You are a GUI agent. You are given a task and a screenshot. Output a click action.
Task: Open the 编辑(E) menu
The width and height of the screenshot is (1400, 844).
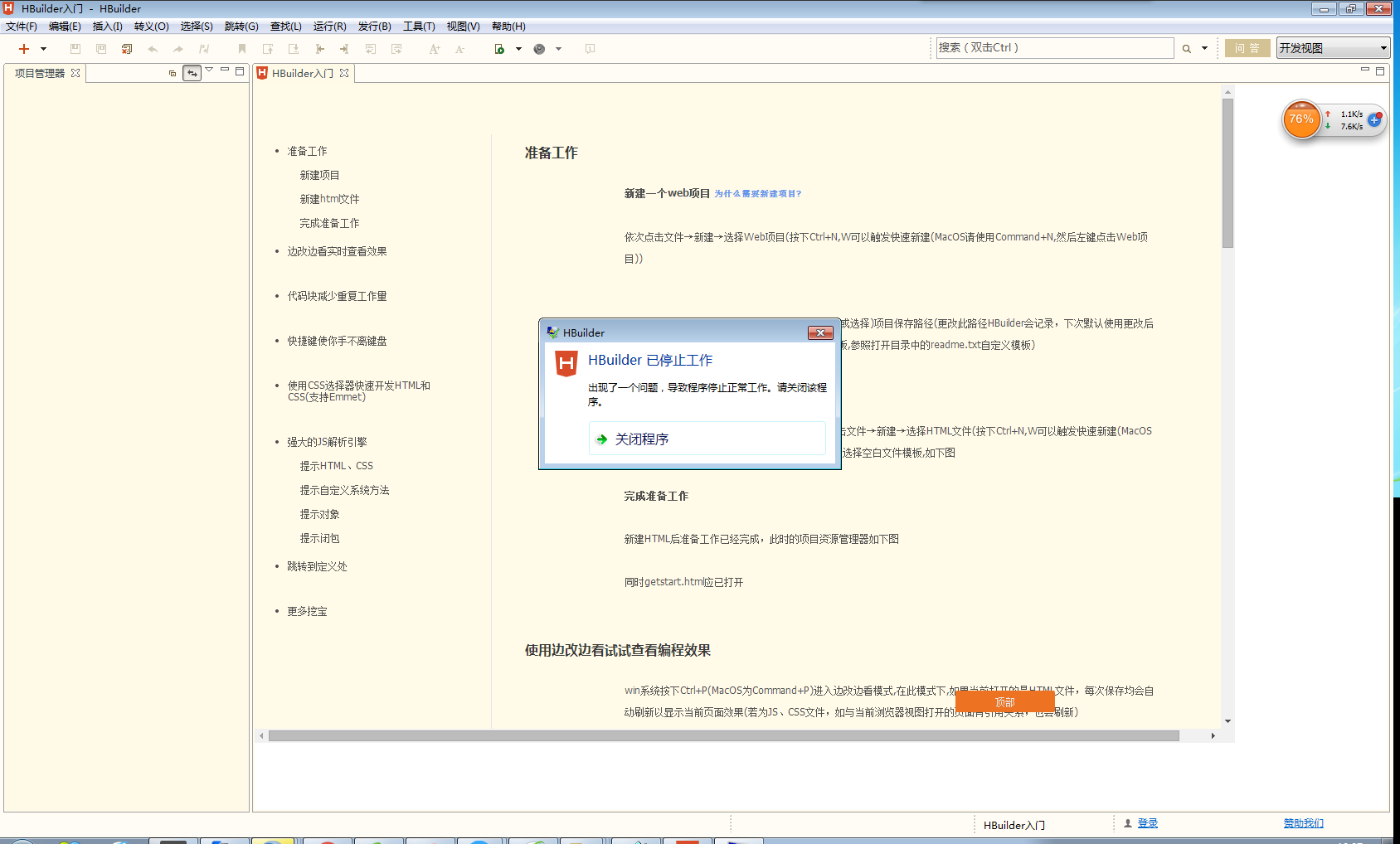click(x=65, y=27)
